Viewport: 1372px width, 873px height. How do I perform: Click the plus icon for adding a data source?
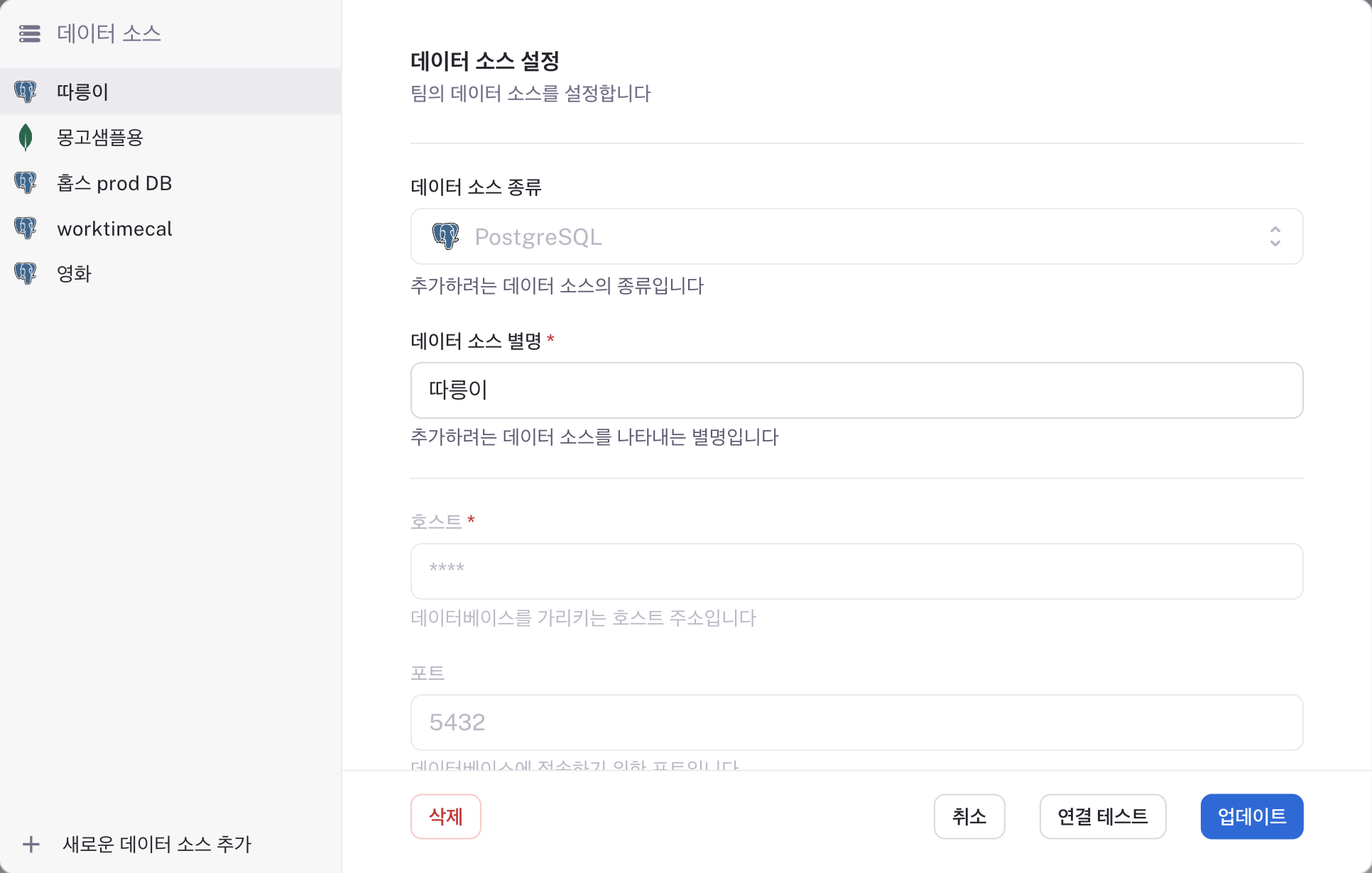[x=31, y=844]
